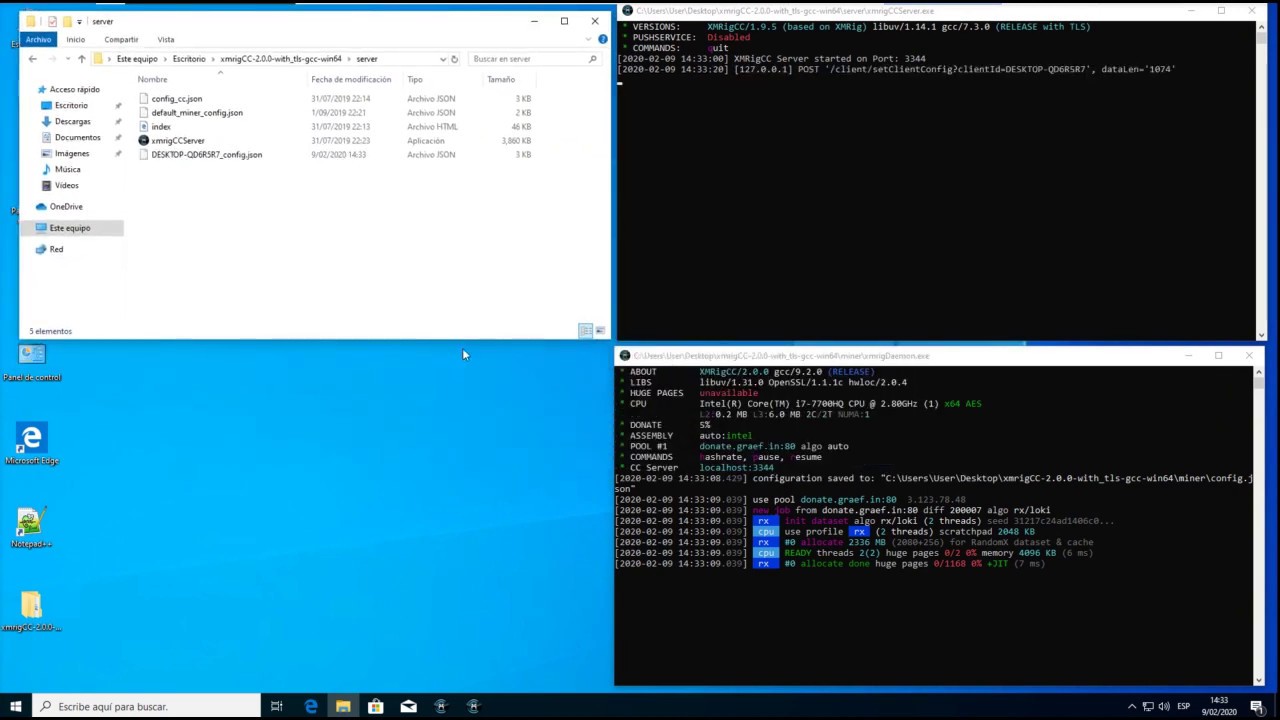Open the Quick Access Toolbar customize dropdown
Image resolution: width=1280 pixels, height=720 pixels.
point(79,21)
